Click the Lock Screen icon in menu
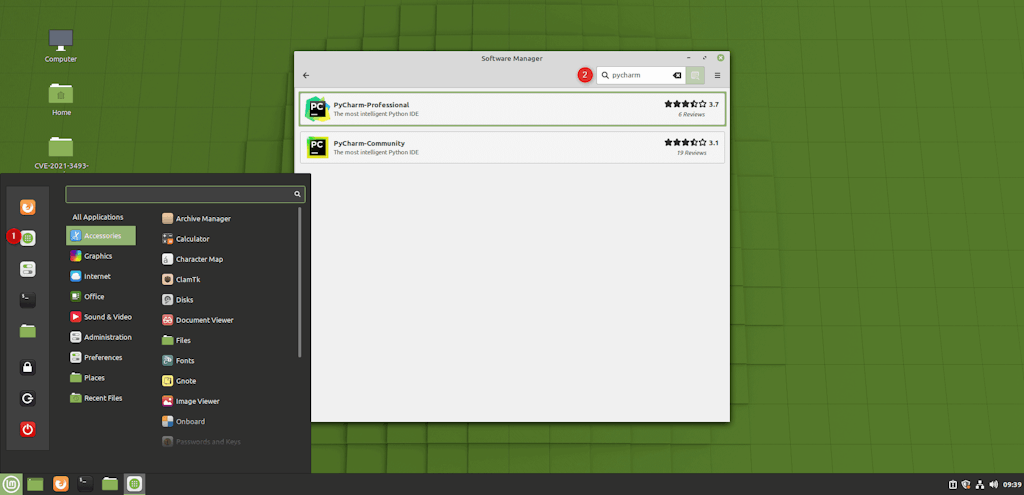The width and height of the screenshot is (1024, 495). [27, 368]
